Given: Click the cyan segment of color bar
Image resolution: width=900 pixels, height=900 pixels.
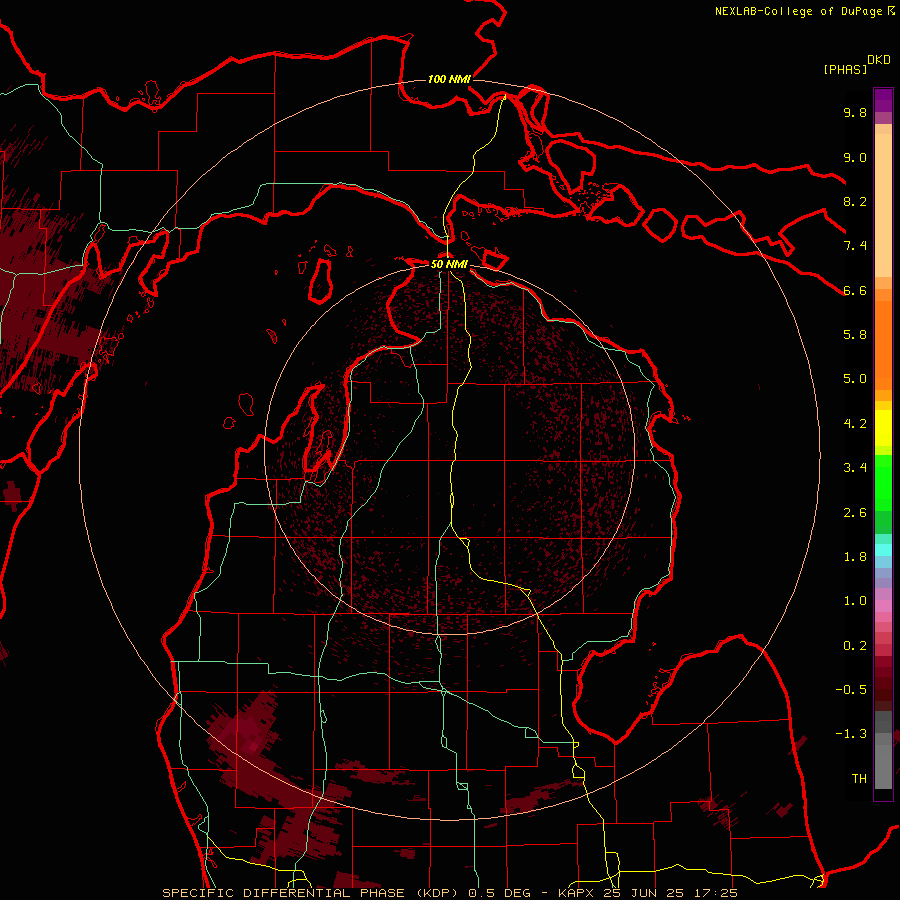Looking at the screenshot, I should click(883, 549).
